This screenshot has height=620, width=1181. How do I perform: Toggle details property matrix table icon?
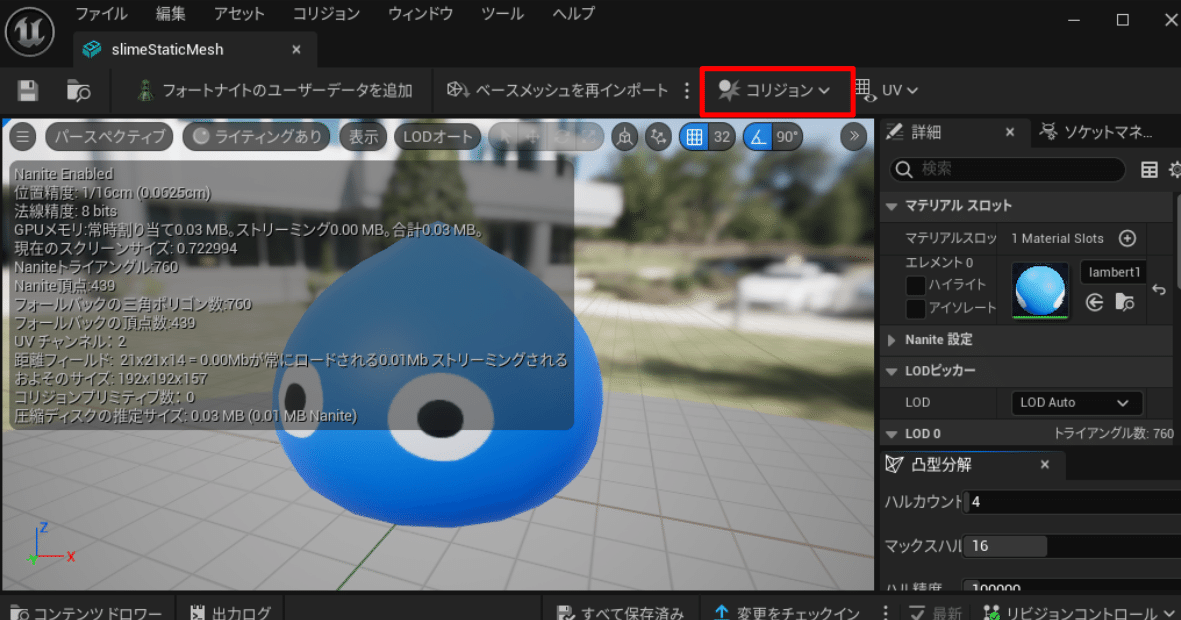tap(1149, 170)
